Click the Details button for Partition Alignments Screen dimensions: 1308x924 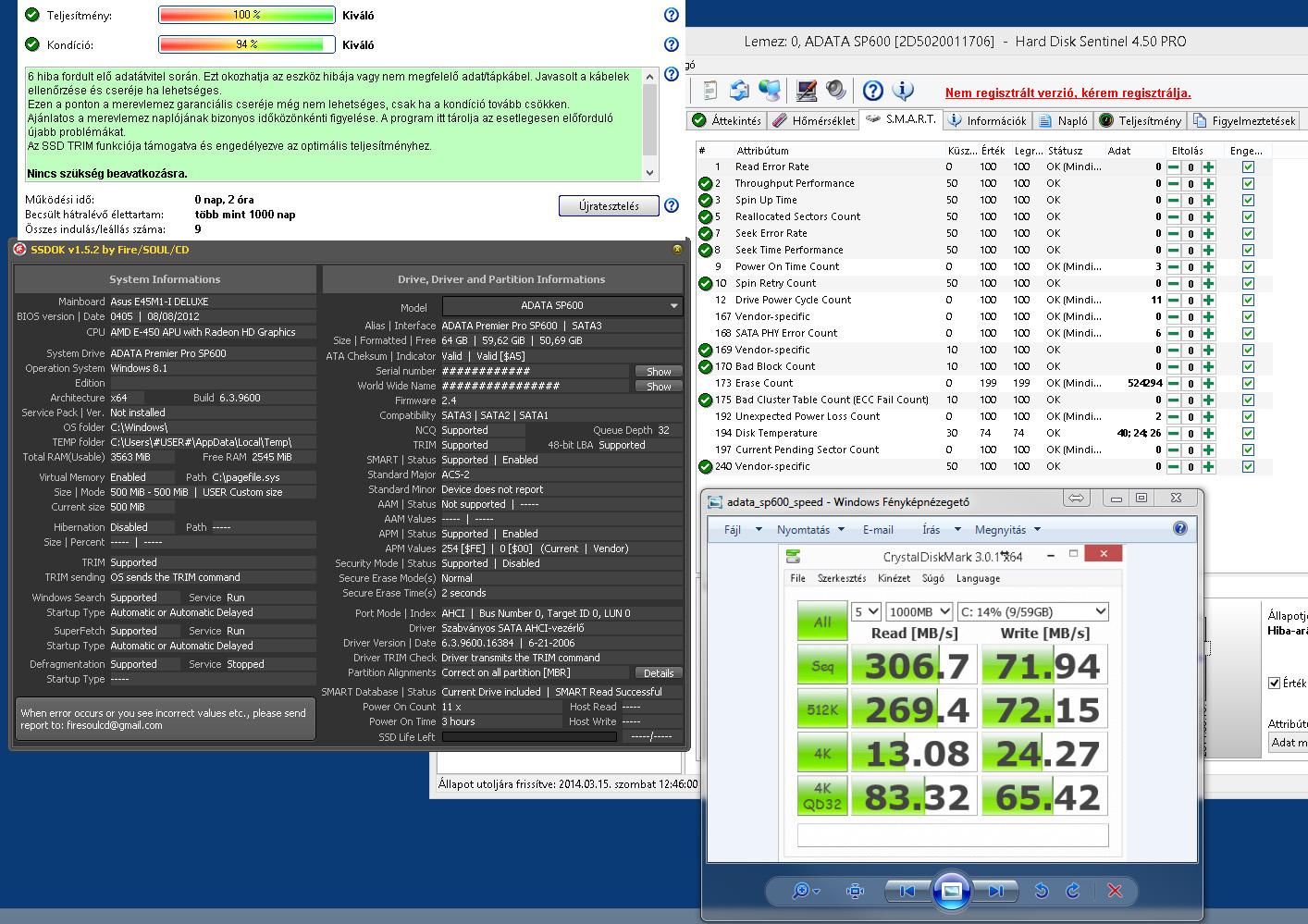click(659, 672)
